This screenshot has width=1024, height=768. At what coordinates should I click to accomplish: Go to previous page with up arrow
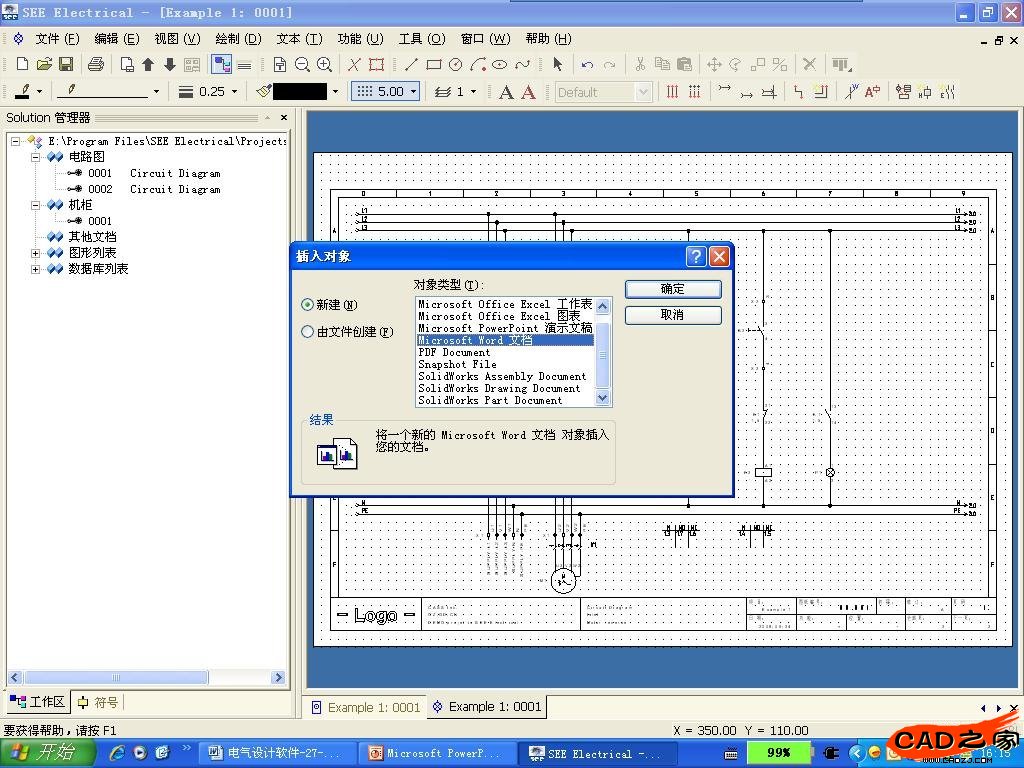tap(148, 64)
